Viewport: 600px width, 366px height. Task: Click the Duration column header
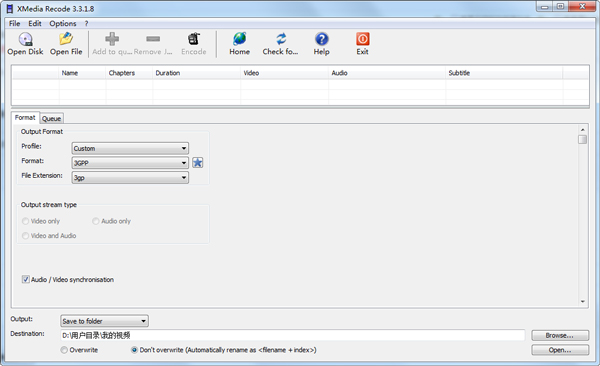click(x=197, y=73)
